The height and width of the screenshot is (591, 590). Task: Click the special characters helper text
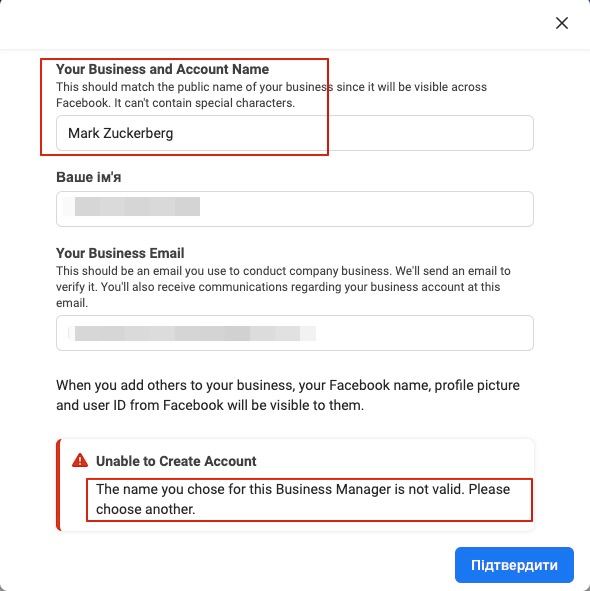coord(271,95)
